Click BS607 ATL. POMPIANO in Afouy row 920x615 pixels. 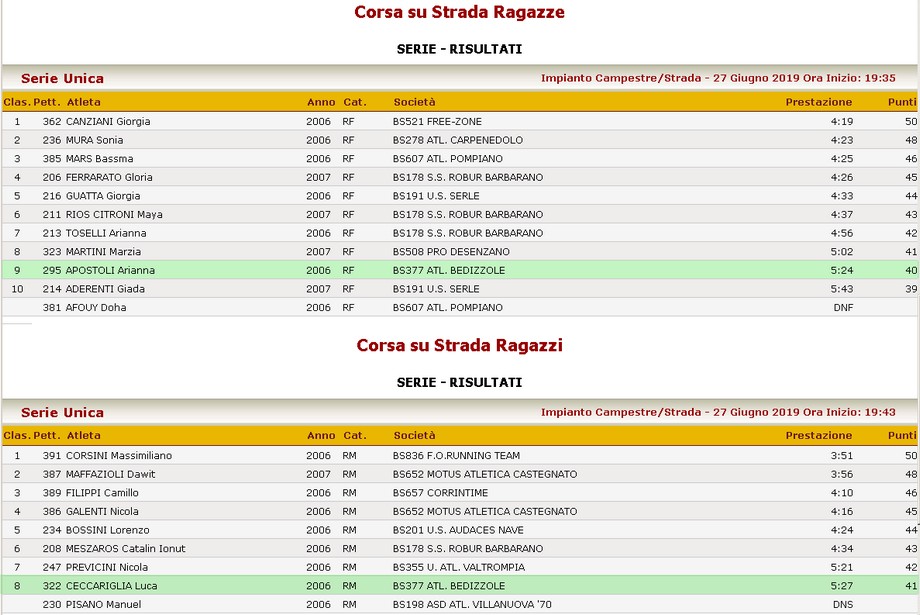click(448, 308)
